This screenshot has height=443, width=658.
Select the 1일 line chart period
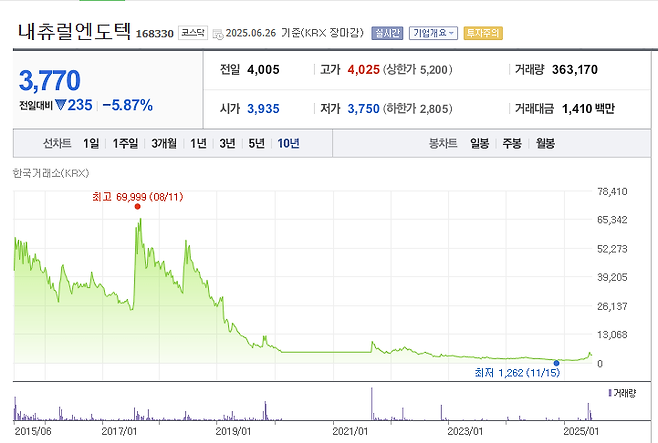(x=91, y=143)
